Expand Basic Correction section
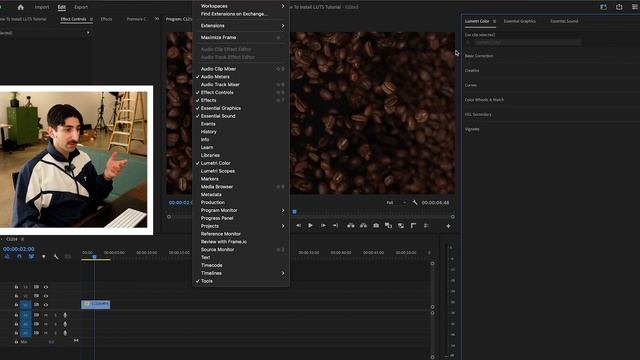Viewport: 640px width, 360px height. 479,56
